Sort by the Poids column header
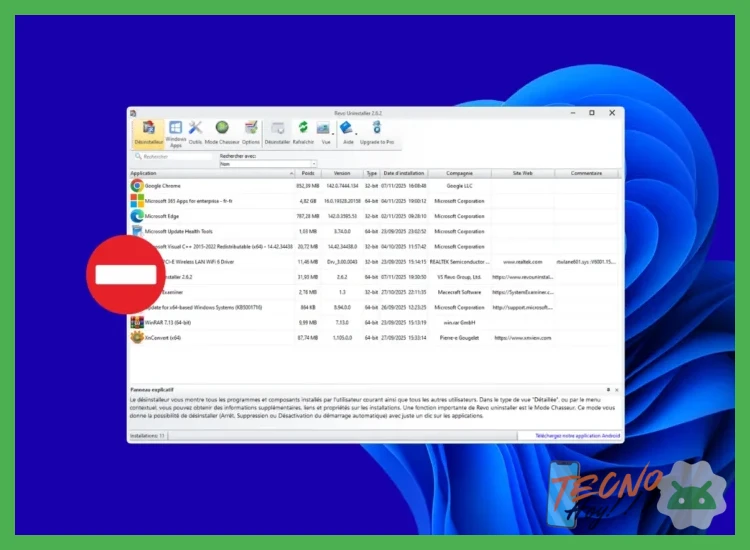 click(308, 173)
